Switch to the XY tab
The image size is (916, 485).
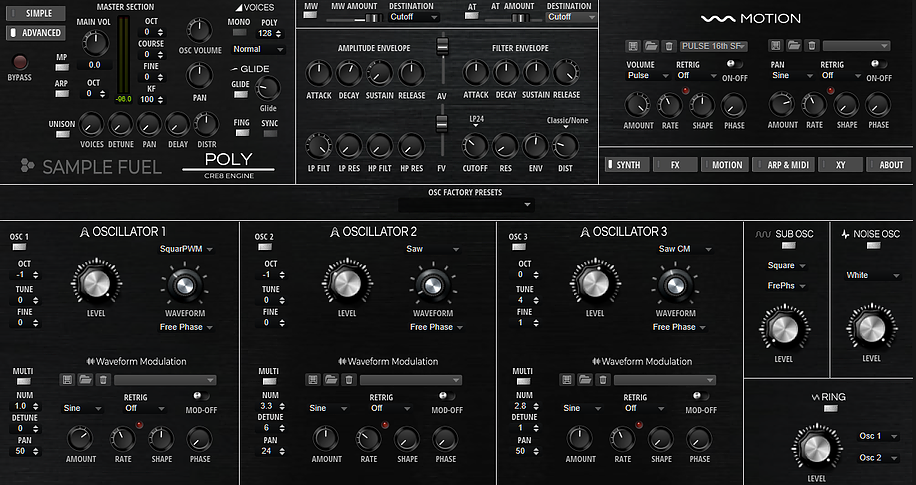point(840,165)
